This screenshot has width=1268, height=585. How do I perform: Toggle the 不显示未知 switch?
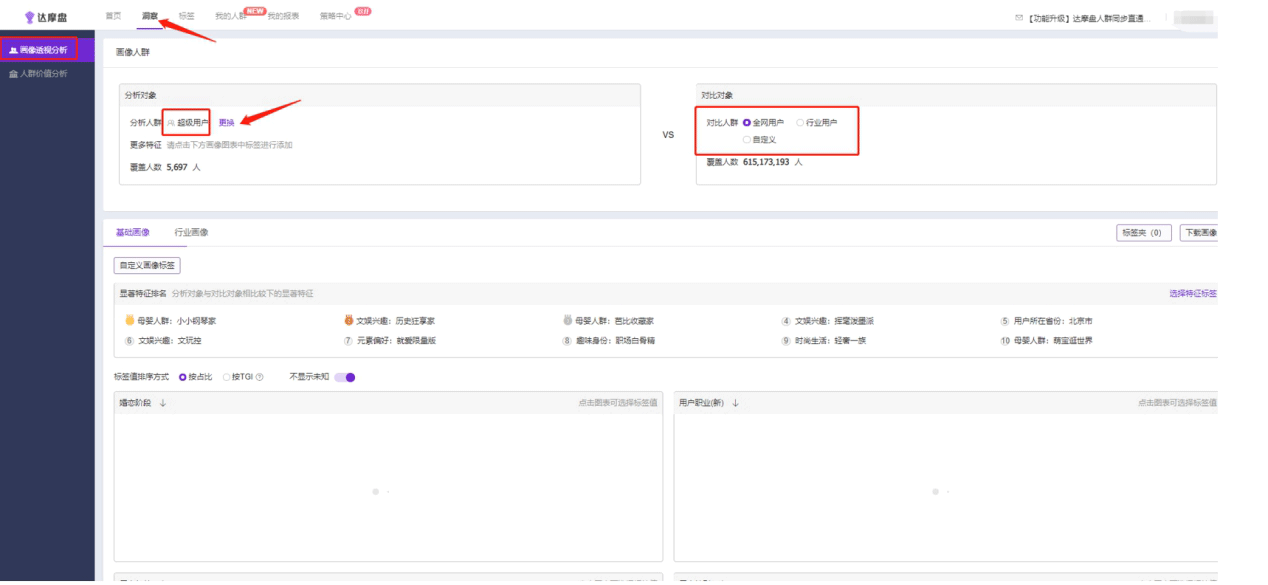pyautogui.click(x=345, y=377)
